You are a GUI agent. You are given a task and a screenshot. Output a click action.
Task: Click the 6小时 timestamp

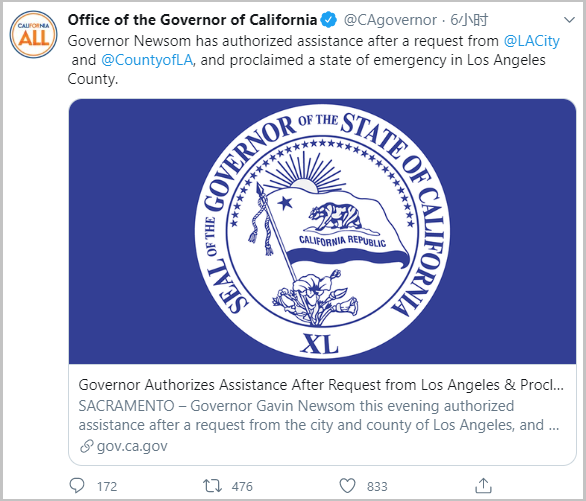(x=469, y=20)
